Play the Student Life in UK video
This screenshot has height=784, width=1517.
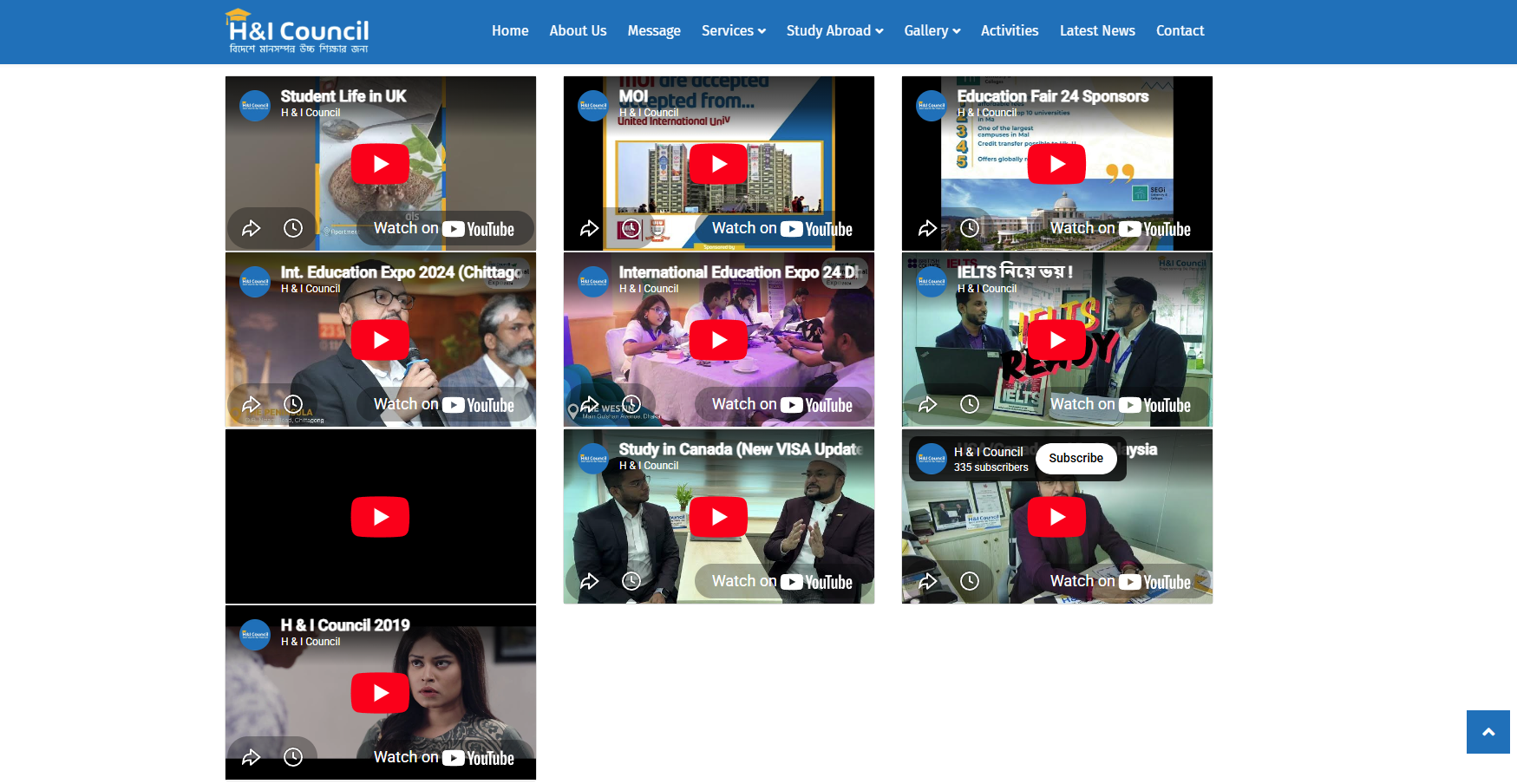380,164
